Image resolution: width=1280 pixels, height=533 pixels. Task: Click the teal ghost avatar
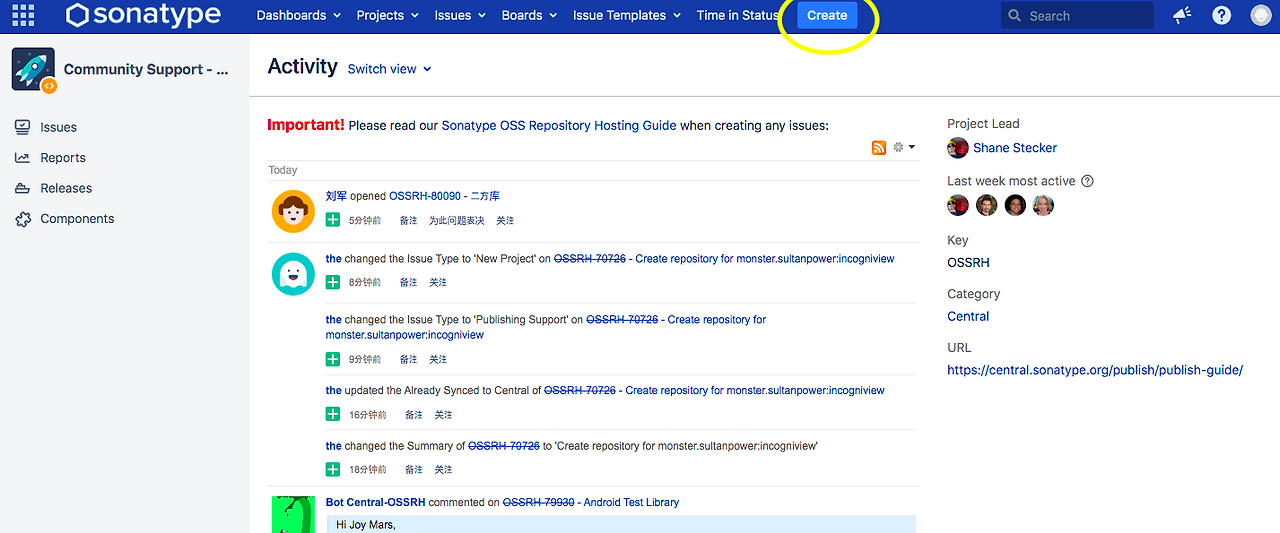pyautogui.click(x=293, y=273)
